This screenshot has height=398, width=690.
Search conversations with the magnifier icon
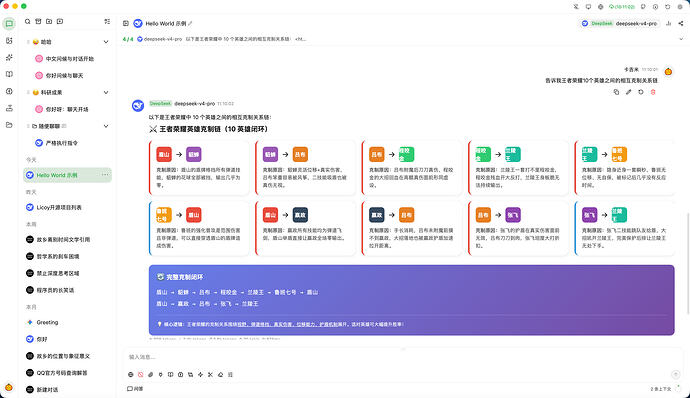27,21
